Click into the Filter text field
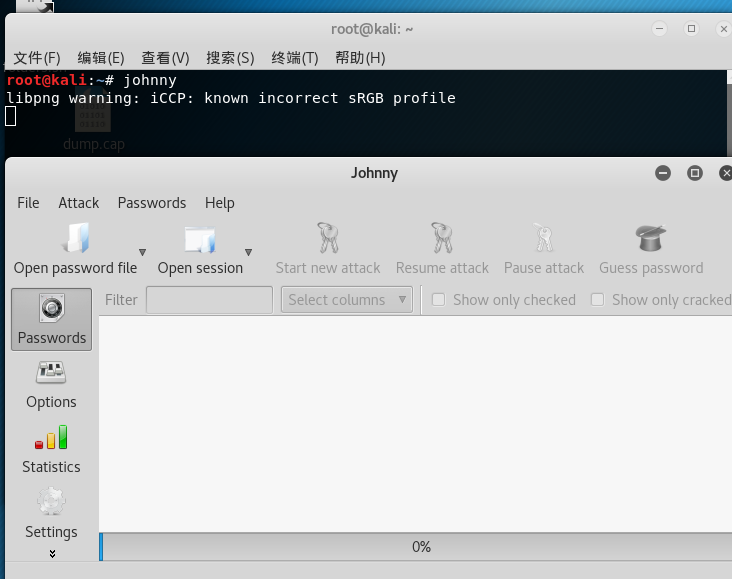 pyautogui.click(x=209, y=300)
